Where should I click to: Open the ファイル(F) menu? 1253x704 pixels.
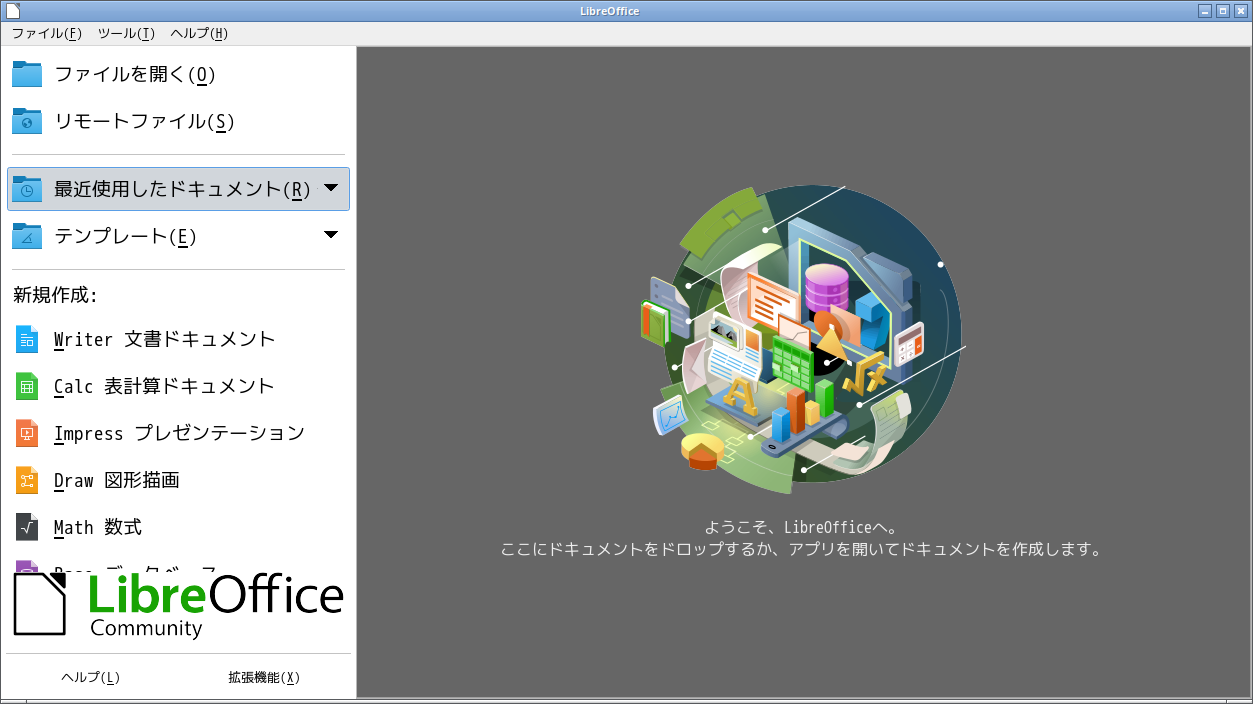(46, 33)
